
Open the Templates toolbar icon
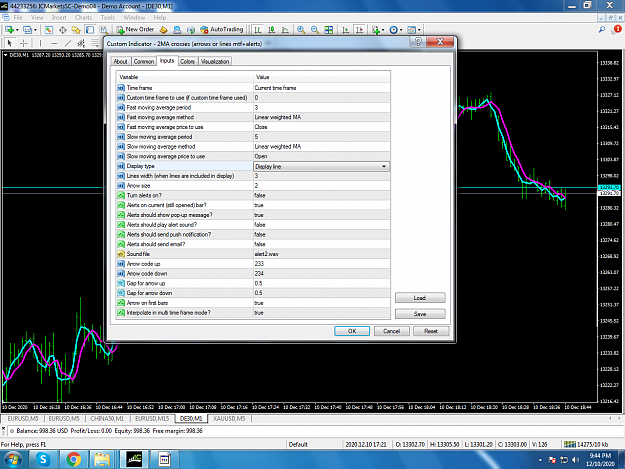411,30
